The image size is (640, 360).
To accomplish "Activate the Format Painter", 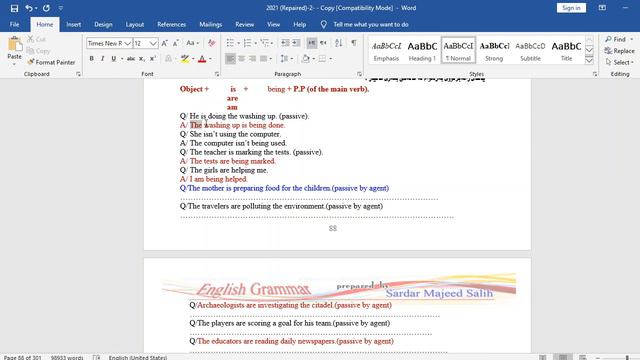I will pyautogui.click(x=51, y=62).
